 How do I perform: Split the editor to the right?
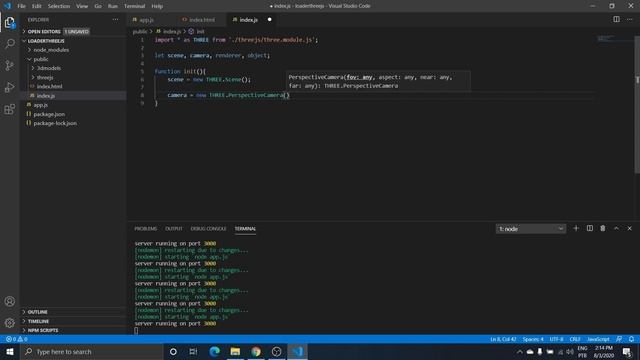pyautogui.click(x=616, y=19)
